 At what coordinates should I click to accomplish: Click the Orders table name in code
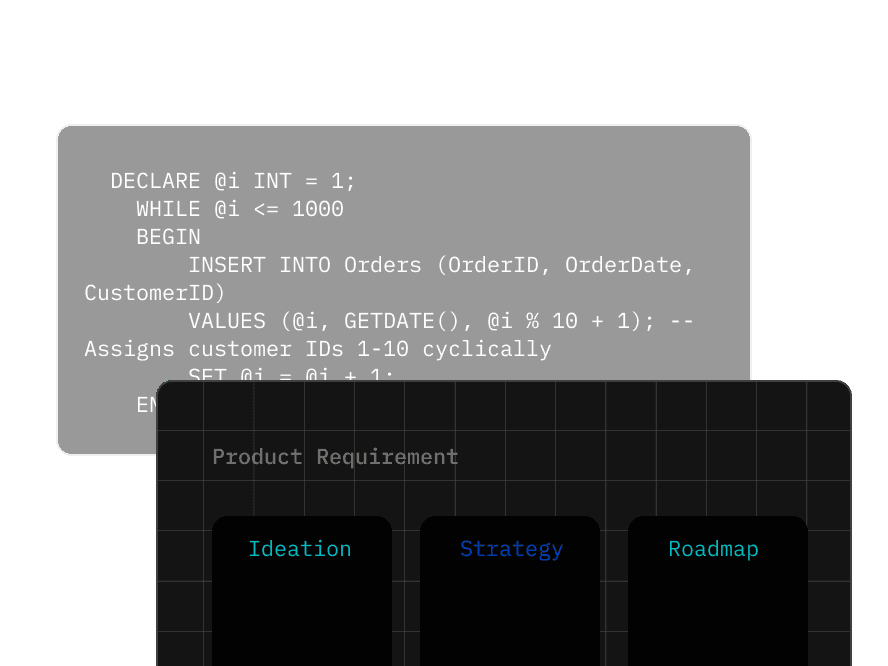coord(383,265)
